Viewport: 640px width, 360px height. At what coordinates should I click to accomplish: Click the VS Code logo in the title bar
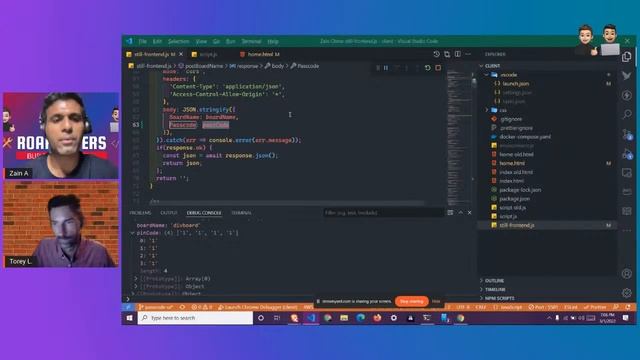129,41
